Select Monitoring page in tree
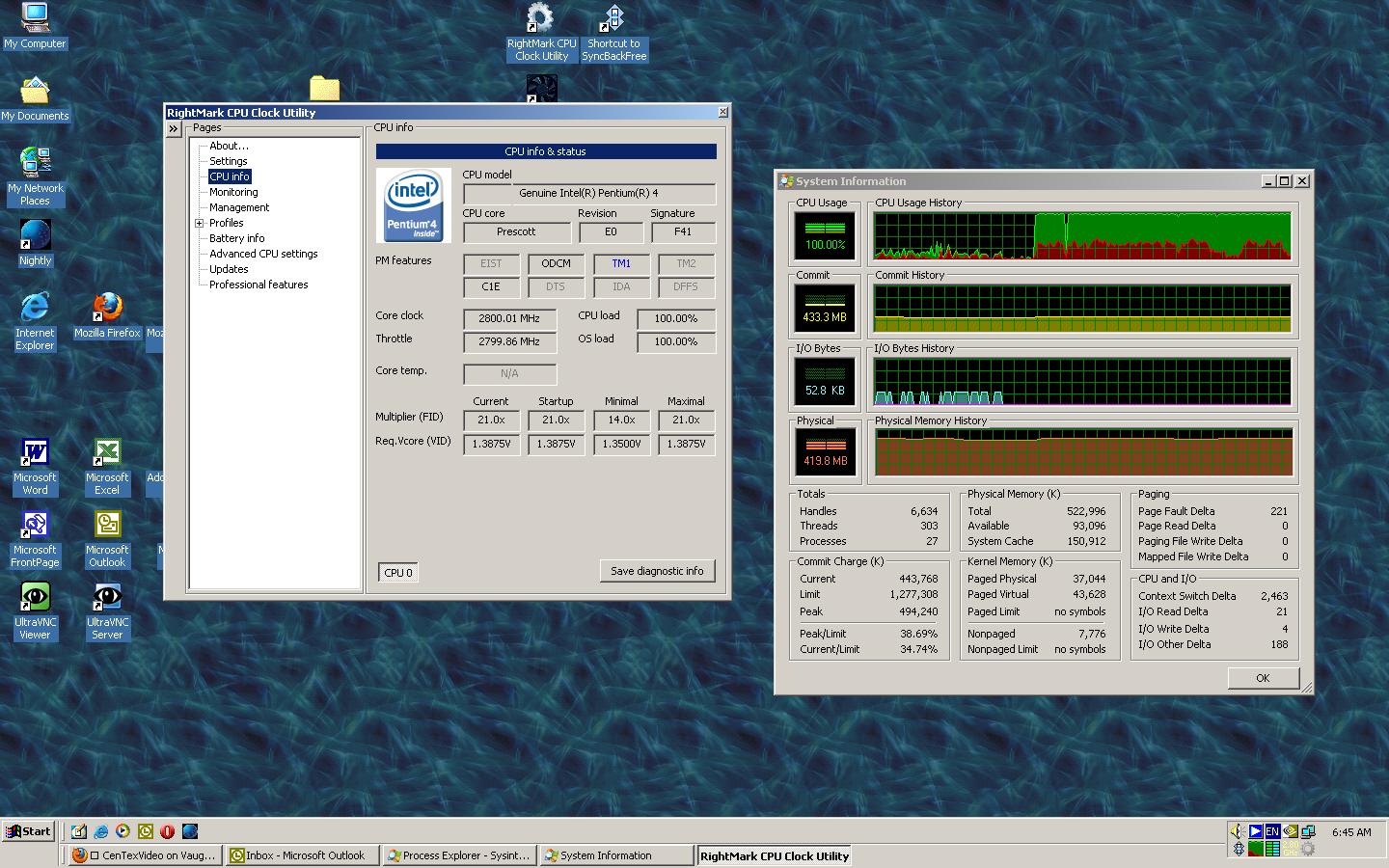This screenshot has width=1389, height=868. [x=233, y=192]
